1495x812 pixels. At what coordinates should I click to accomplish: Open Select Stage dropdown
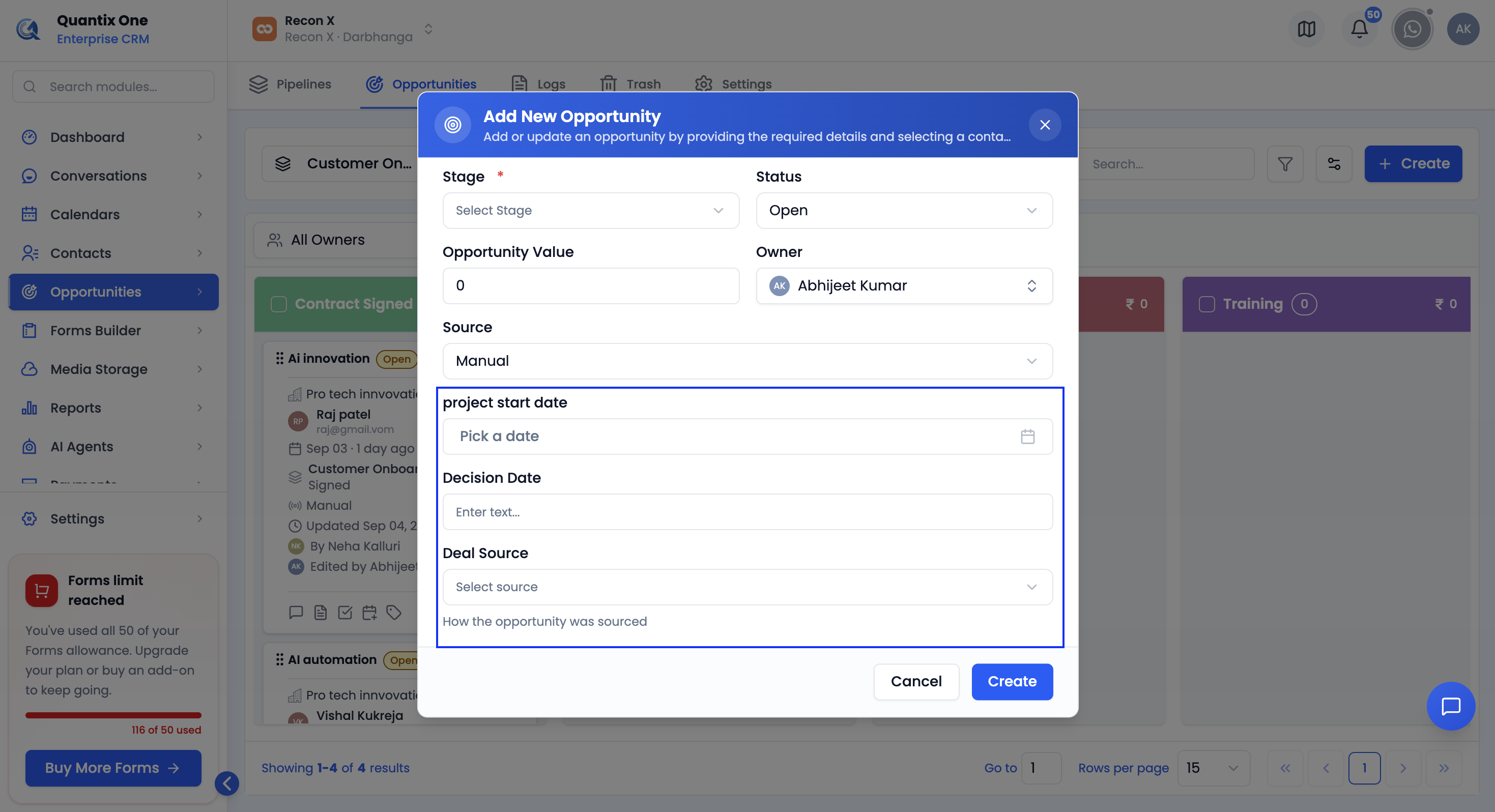(590, 210)
